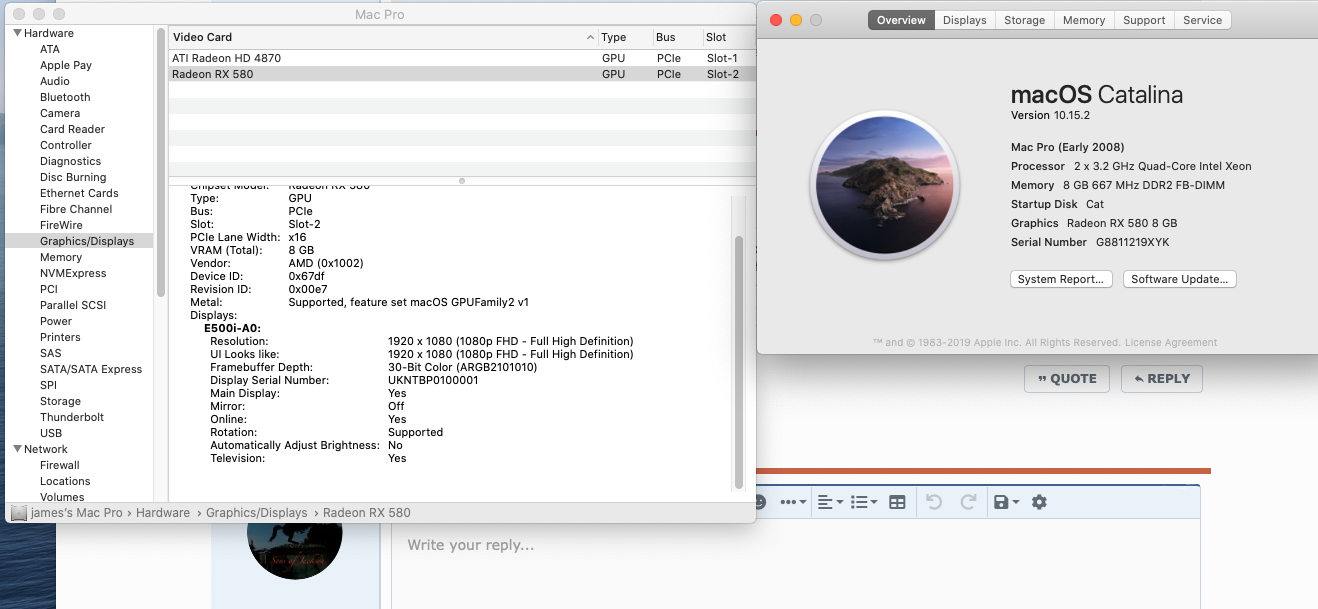This screenshot has height=609, width=1318.
Task: Select Printers in the sidebar
Action: [x=60, y=337]
